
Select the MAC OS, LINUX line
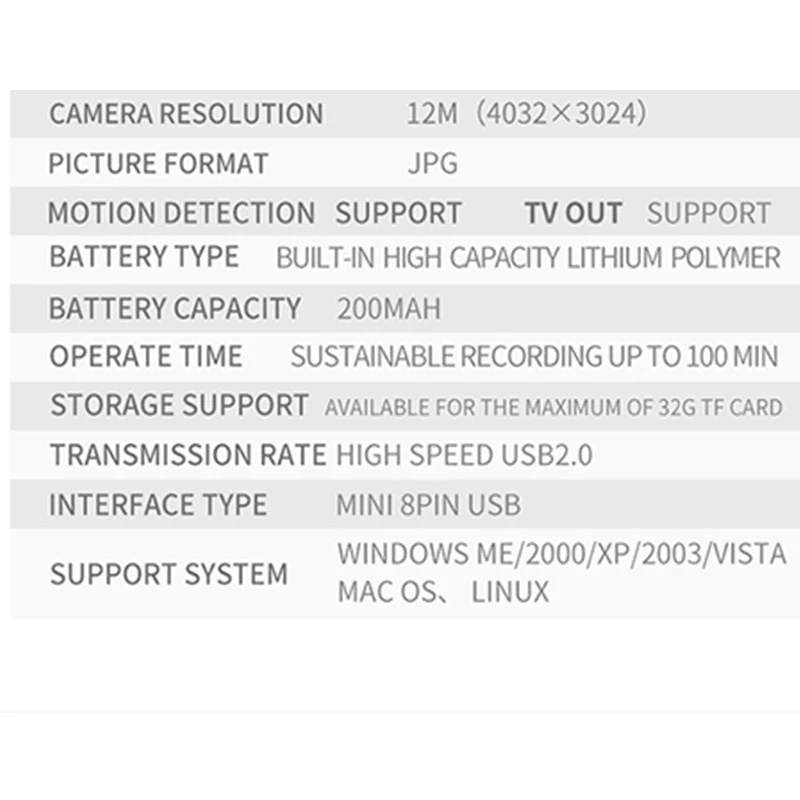coord(443,592)
